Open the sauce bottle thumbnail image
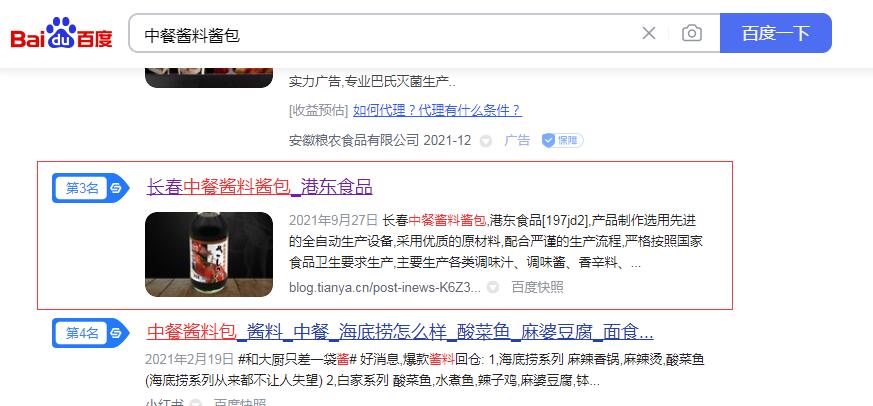Viewport: 873px width, 406px height. [x=209, y=255]
